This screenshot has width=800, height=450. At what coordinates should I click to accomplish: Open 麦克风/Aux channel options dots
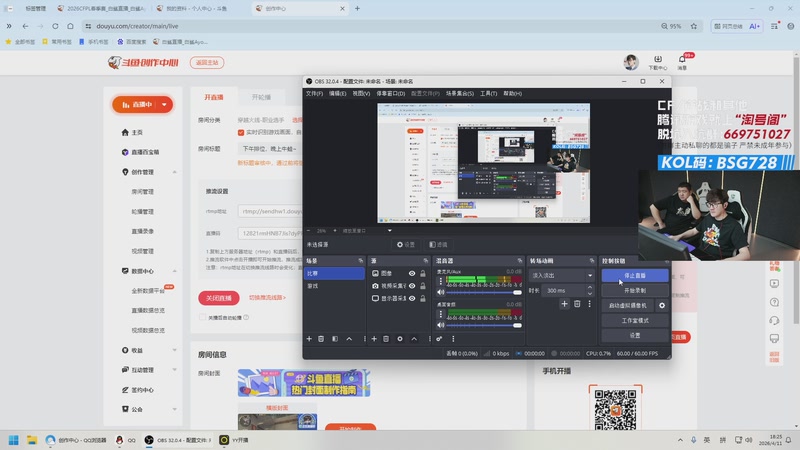tap(441, 282)
